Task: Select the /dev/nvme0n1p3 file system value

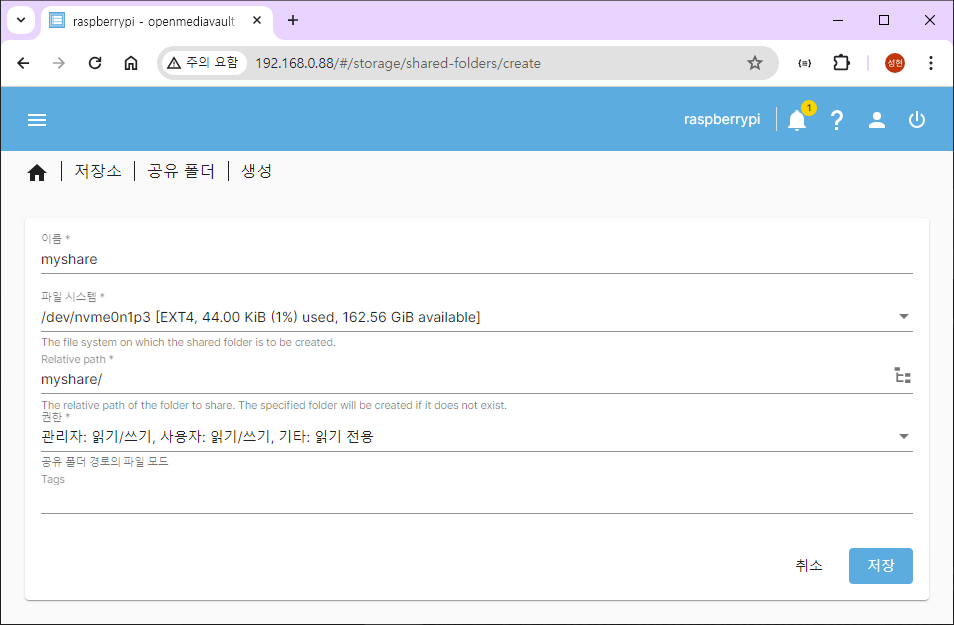Action: [x=260, y=317]
